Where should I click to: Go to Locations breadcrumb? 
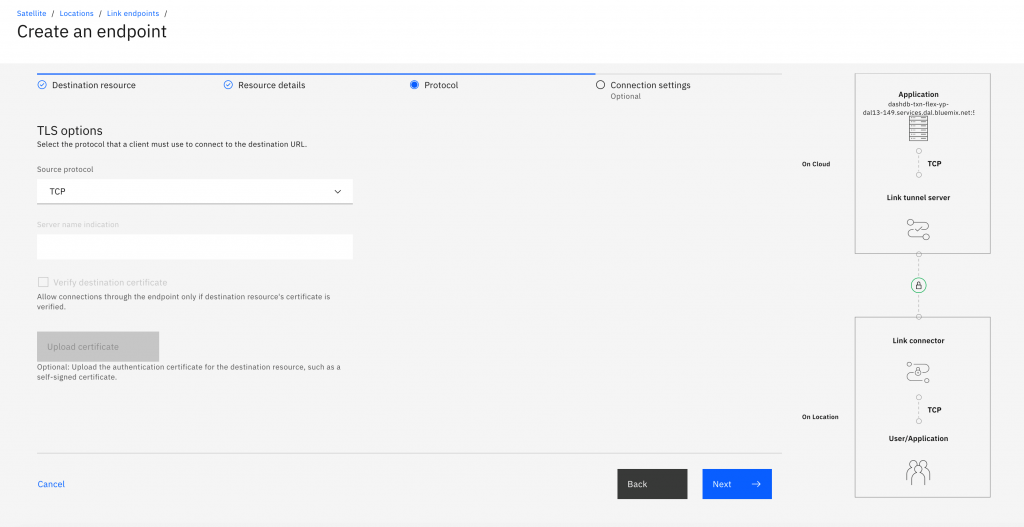tap(76, 13)
